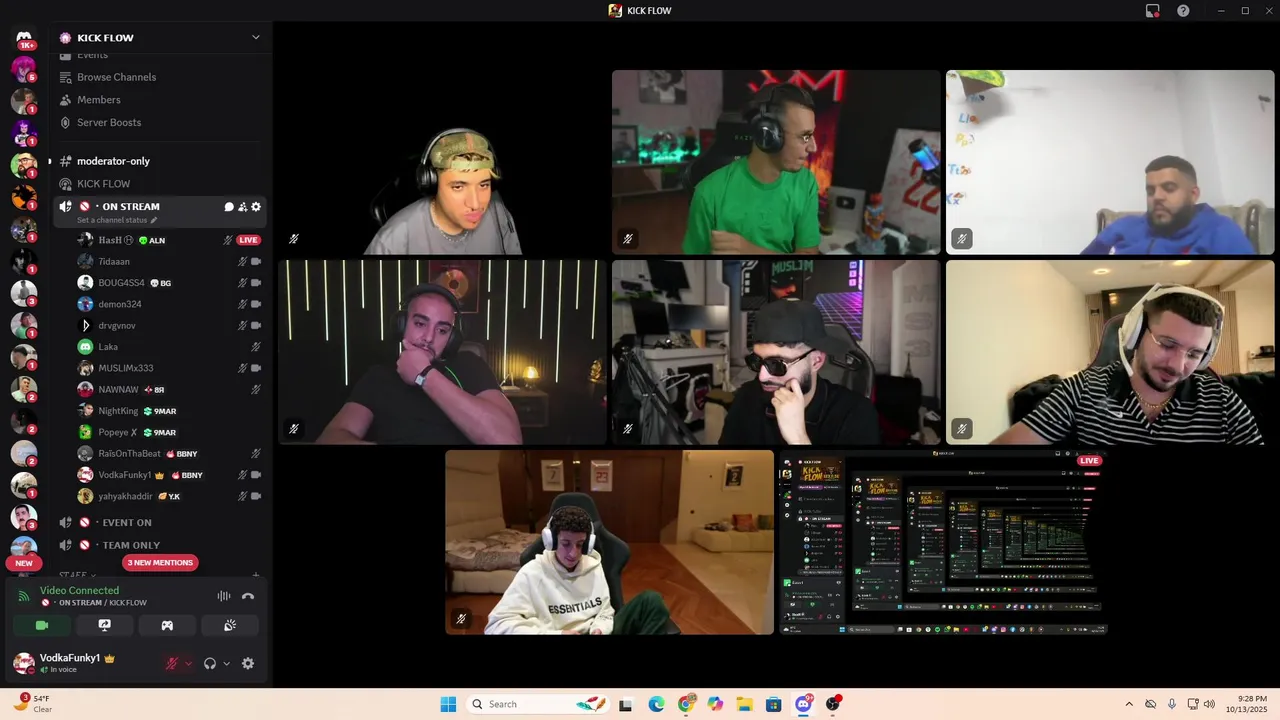The image size is (1280, 720).
Task: Open Discord inbox icon in title bar
Action: (1153, 11)
